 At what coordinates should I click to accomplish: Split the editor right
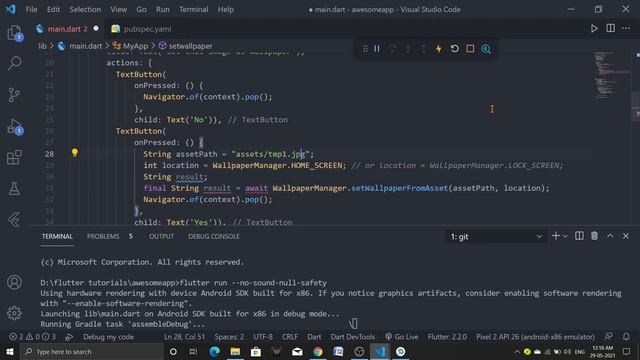[x=610, y=28]
